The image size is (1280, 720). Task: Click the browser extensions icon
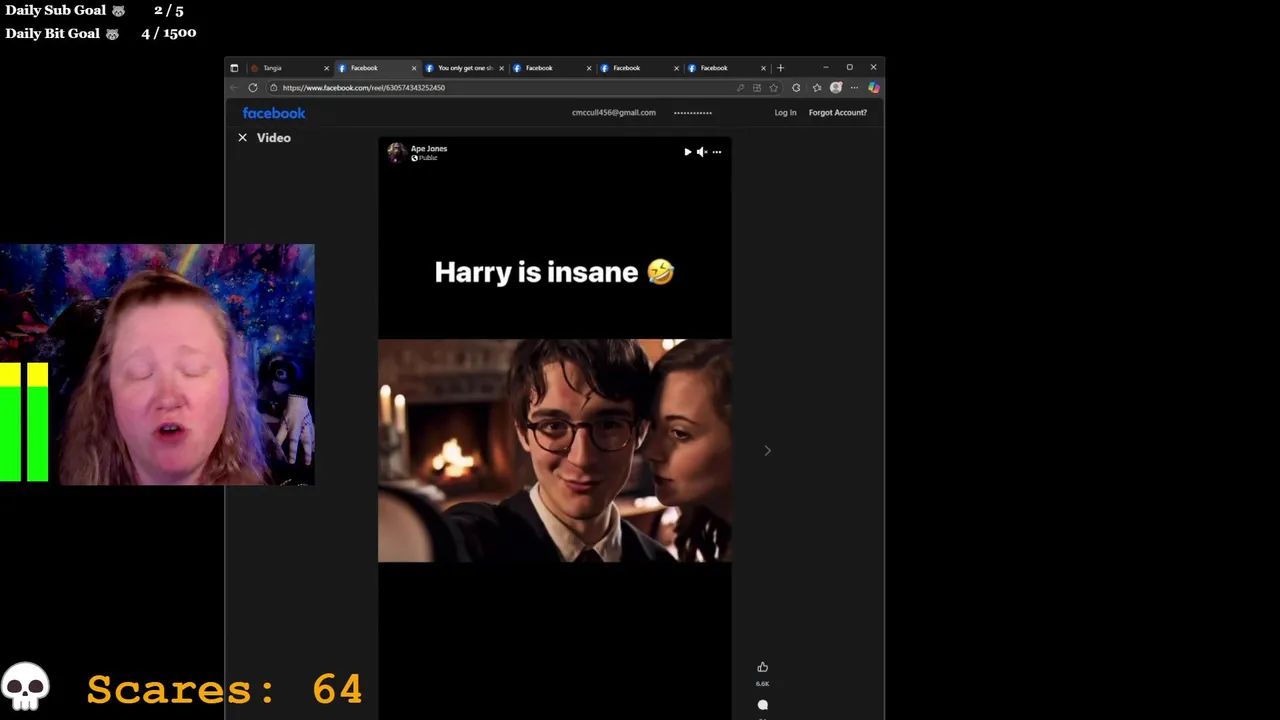pos(796,88)
